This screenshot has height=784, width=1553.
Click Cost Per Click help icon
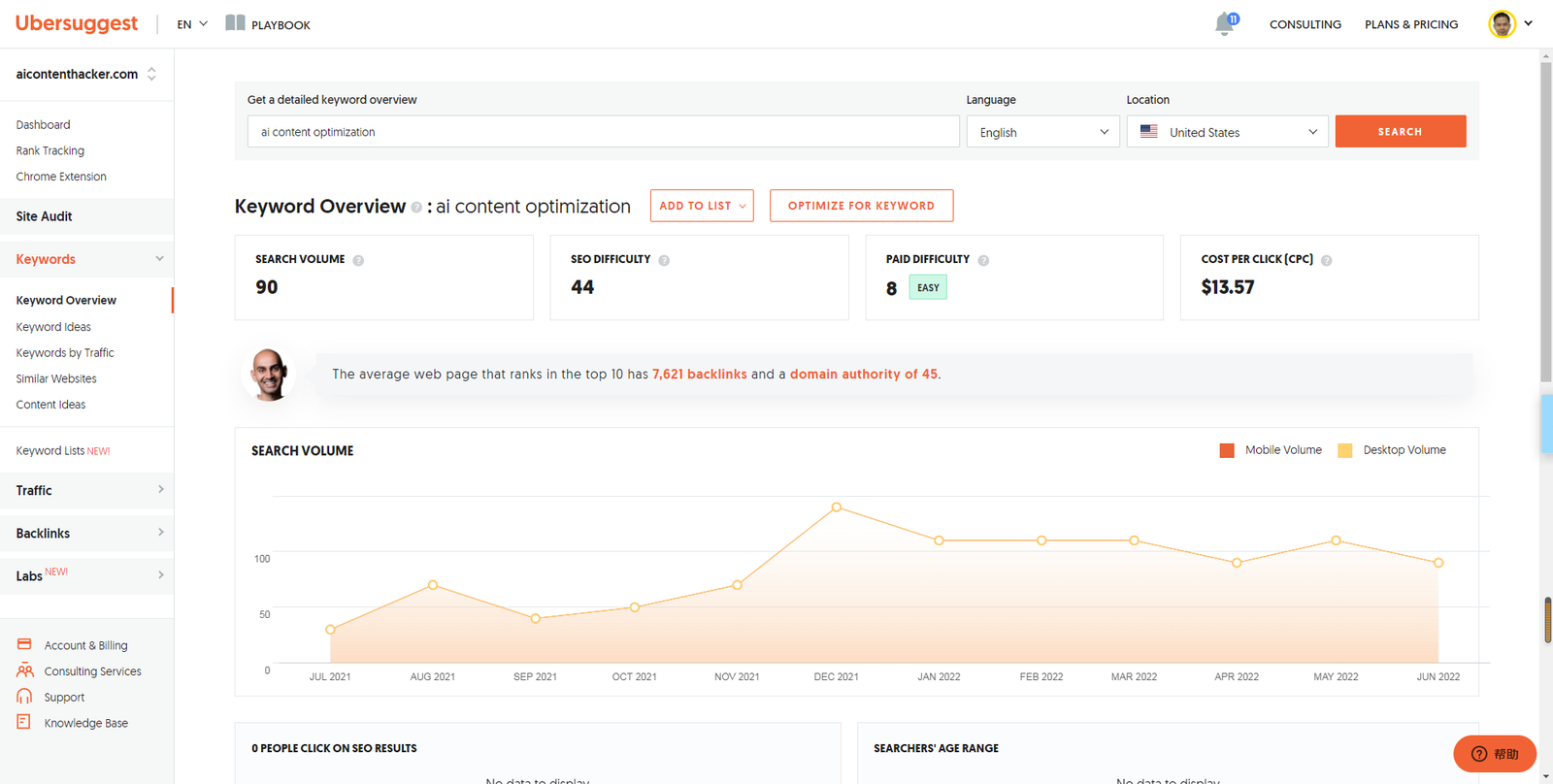click(x=1327, y=260)
